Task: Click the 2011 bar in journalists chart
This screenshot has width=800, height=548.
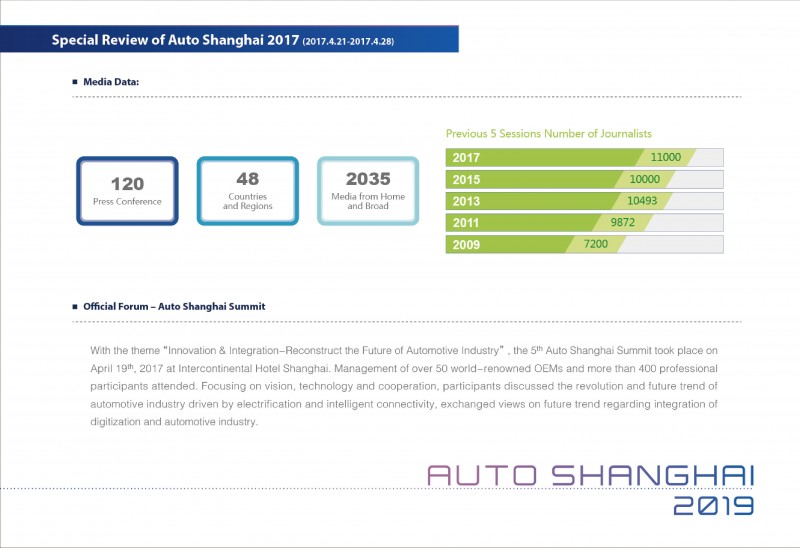Action: pyautogui.click(x=584, y=222)
